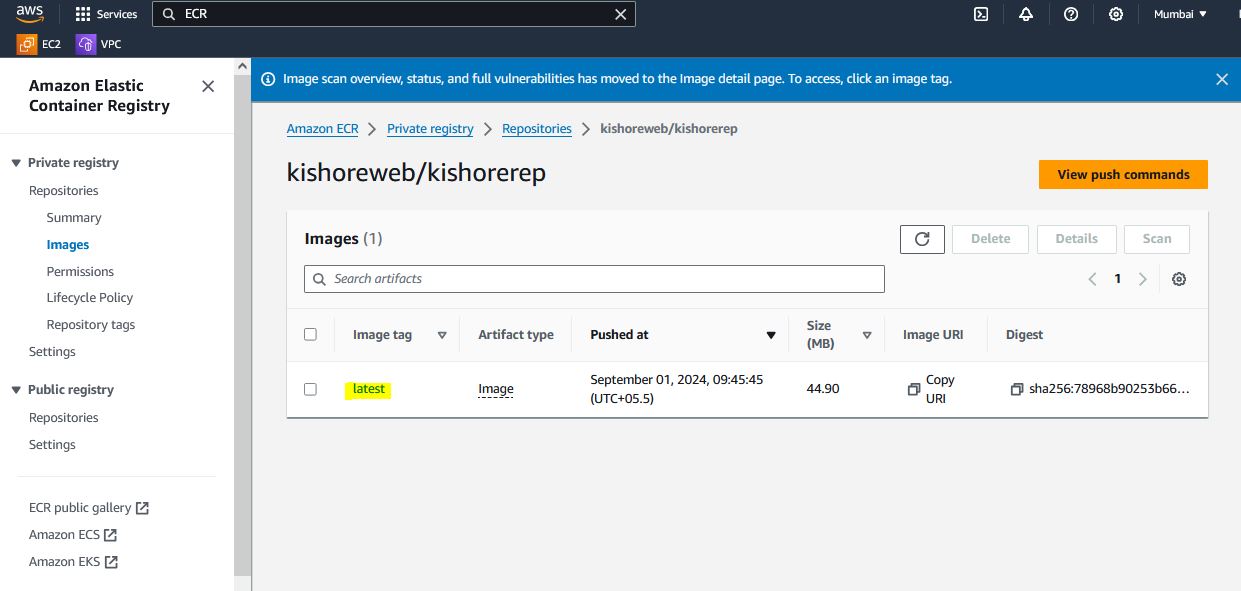
Task: Collapse the Private registry section
Action: [x=16, y=163]
